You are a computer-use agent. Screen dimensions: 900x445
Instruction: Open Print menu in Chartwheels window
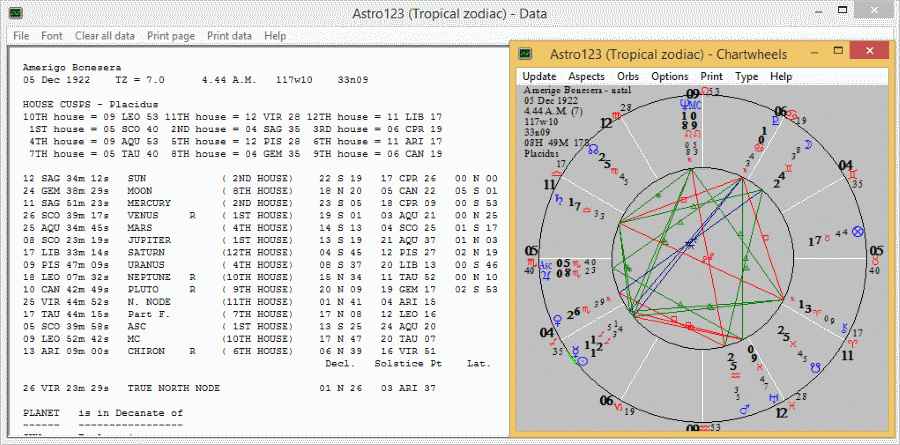point(711,76)
